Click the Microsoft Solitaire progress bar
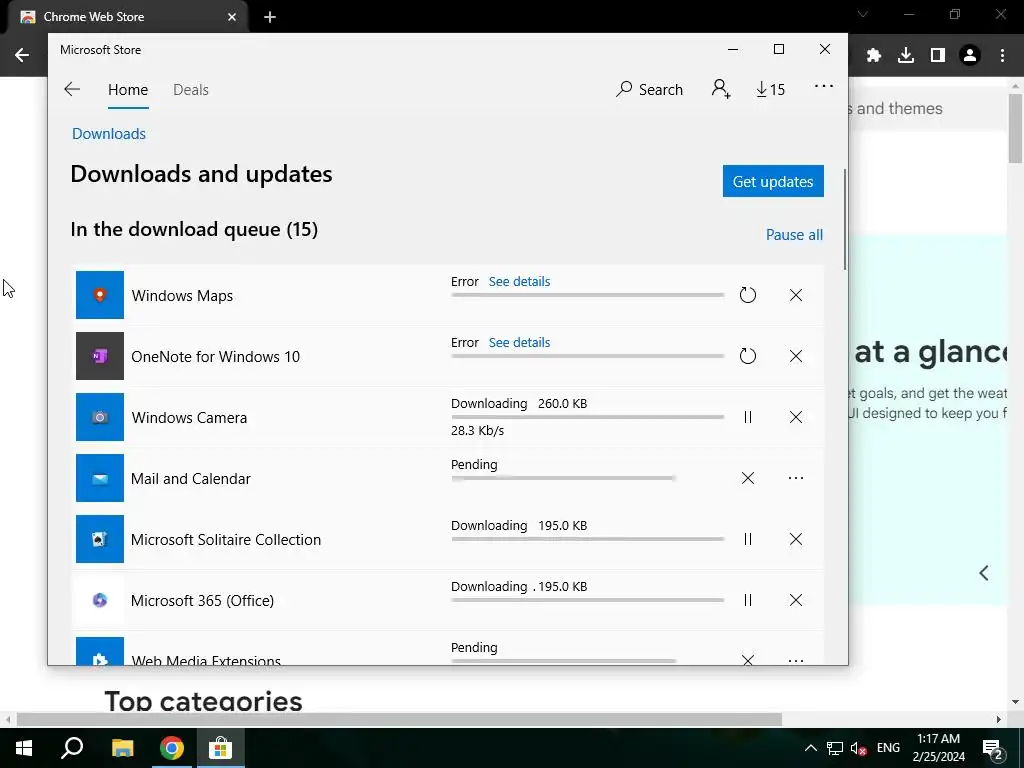This screenshot has height=768, width=1024. pos(587,539)
